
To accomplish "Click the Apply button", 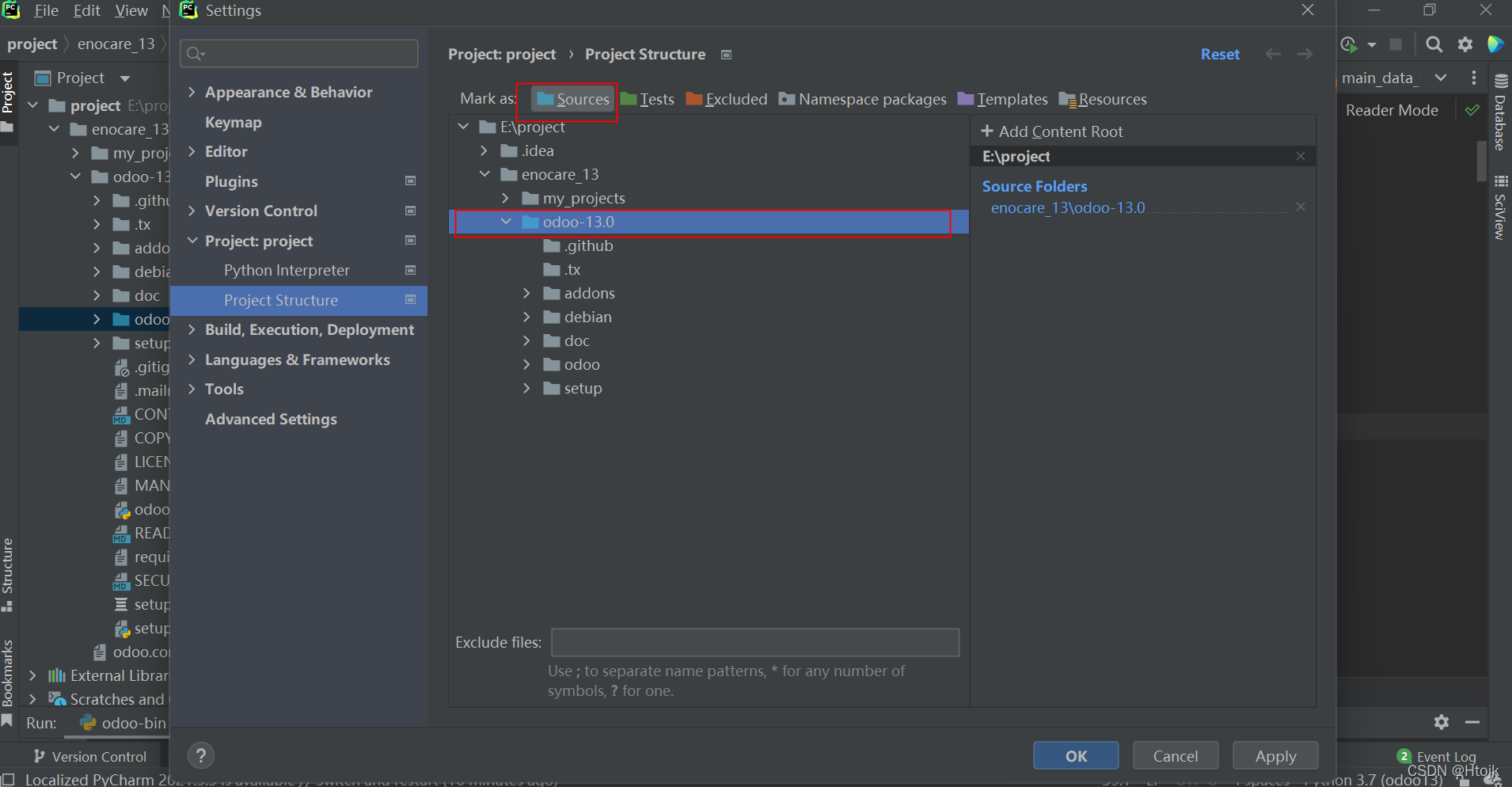I will (1275, 755).
